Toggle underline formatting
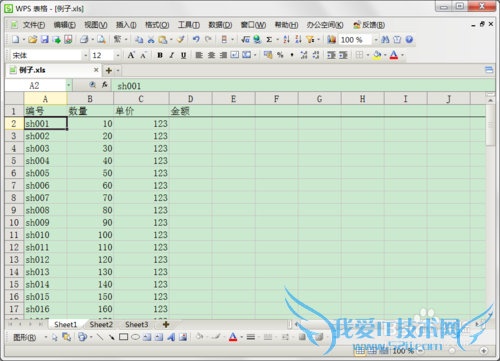The image size is (500, 361). [x=183, y=55]
